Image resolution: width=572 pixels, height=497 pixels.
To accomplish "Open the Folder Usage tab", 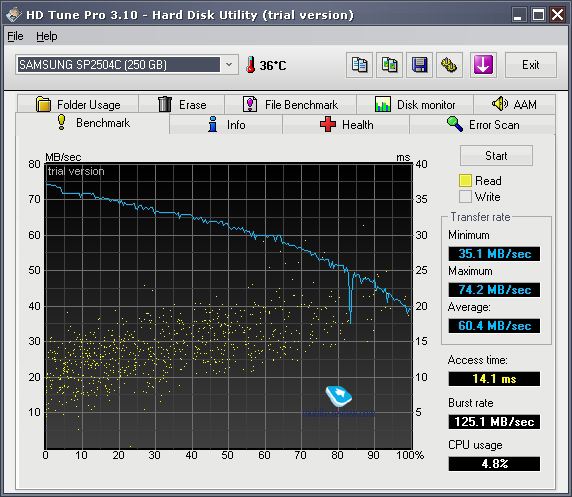I will pyautogui.click(x=78, y=104).
